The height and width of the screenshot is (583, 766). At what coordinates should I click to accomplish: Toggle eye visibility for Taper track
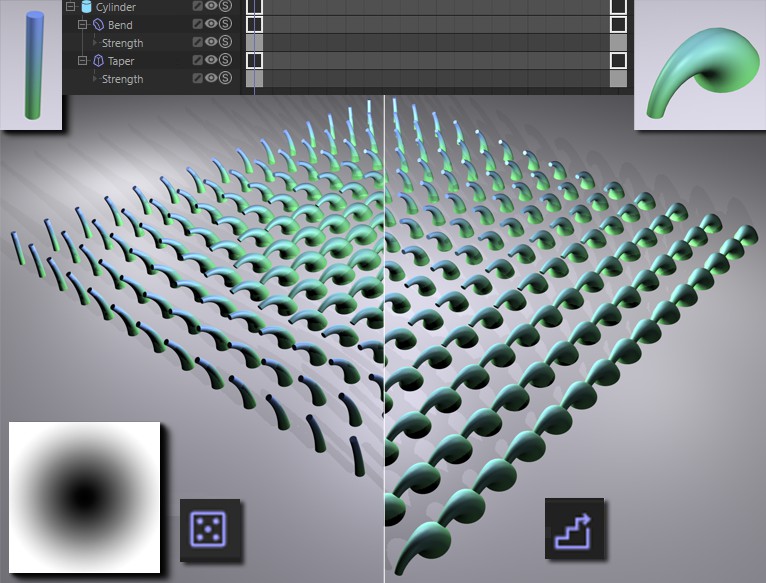click(211, 60)
